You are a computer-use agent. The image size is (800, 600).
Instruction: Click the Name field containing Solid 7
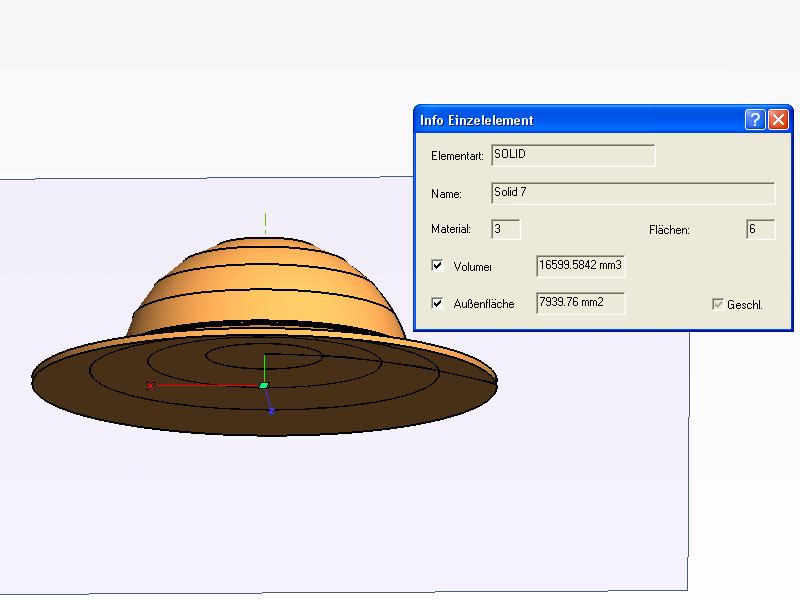[x=633, y=193]
